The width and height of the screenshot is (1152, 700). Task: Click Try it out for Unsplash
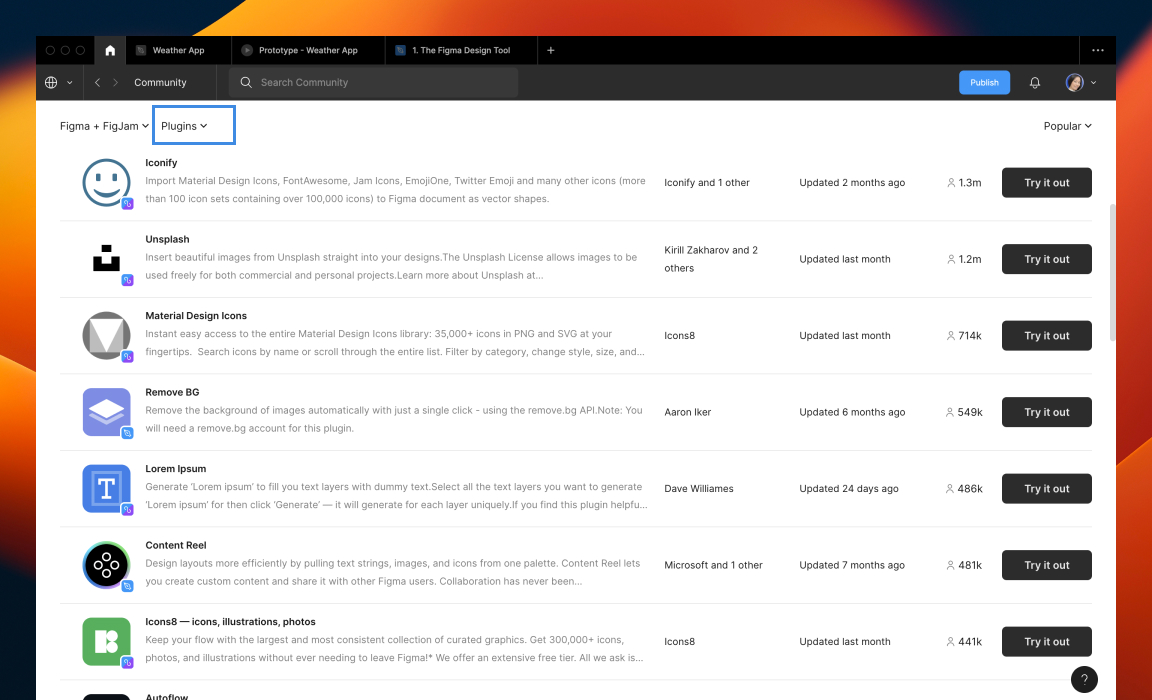(1046, 259)
